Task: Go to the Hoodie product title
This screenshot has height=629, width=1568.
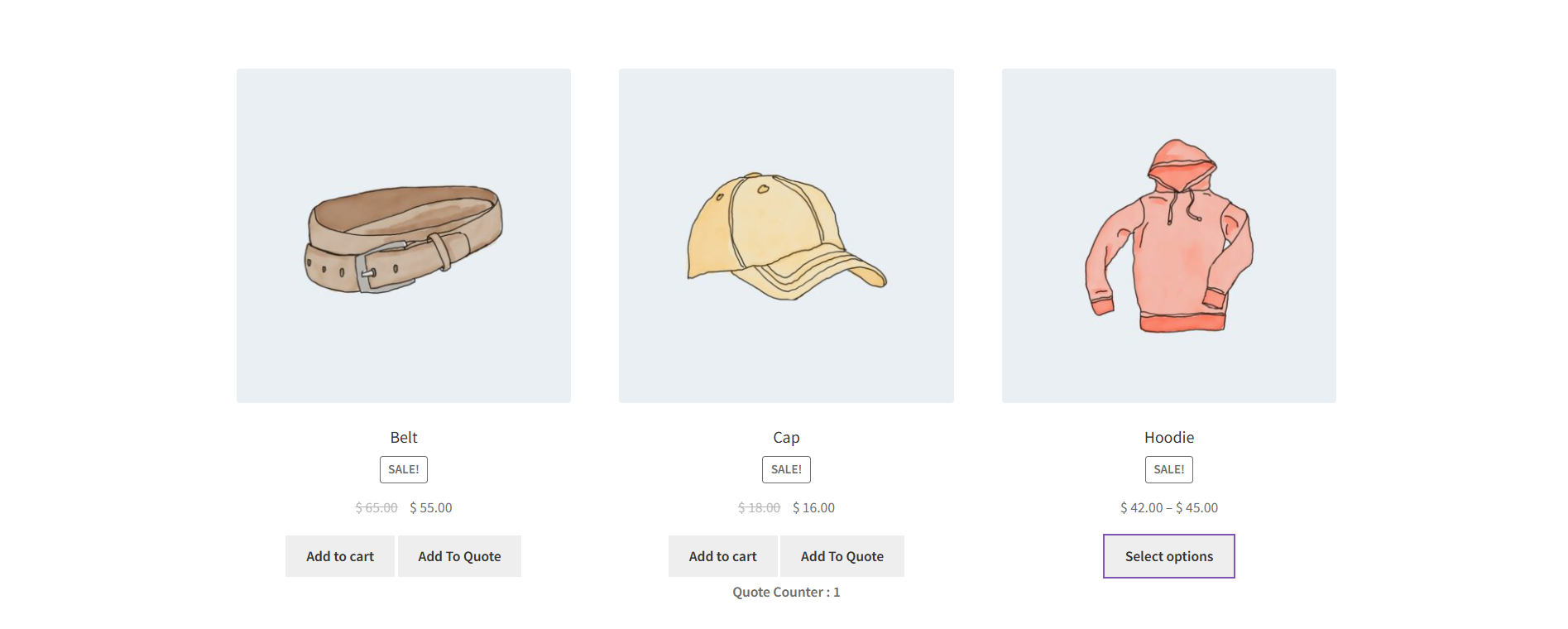Action: (1168, 437)
